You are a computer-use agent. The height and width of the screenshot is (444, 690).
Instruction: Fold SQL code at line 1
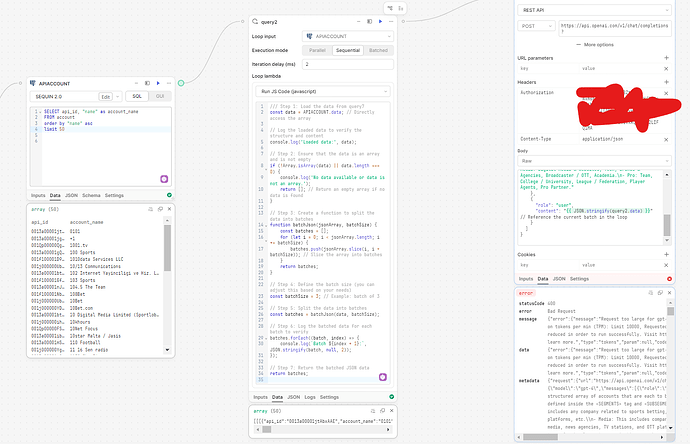pos(40,112)
